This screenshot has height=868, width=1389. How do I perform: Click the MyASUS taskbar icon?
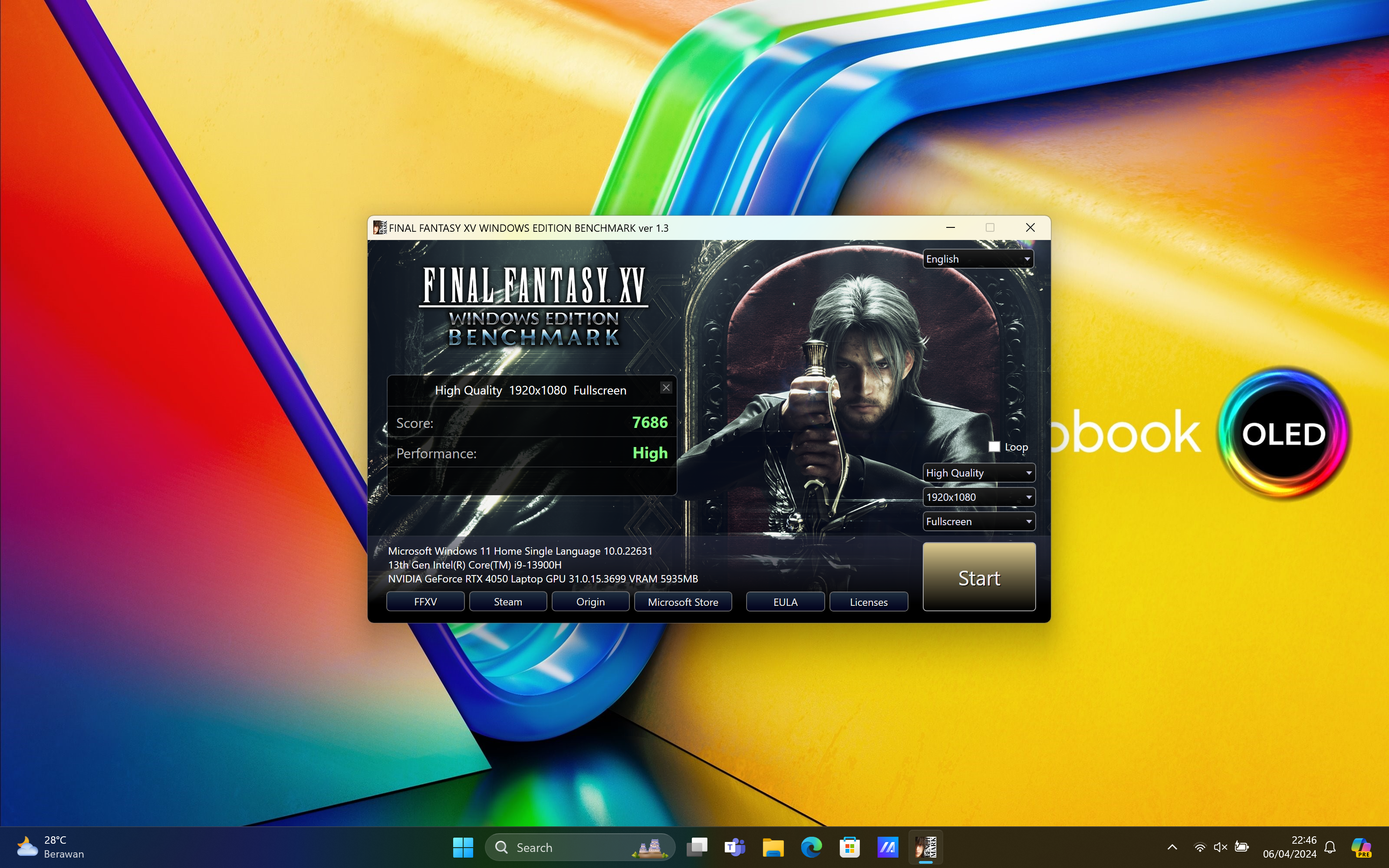click(887, 847)
